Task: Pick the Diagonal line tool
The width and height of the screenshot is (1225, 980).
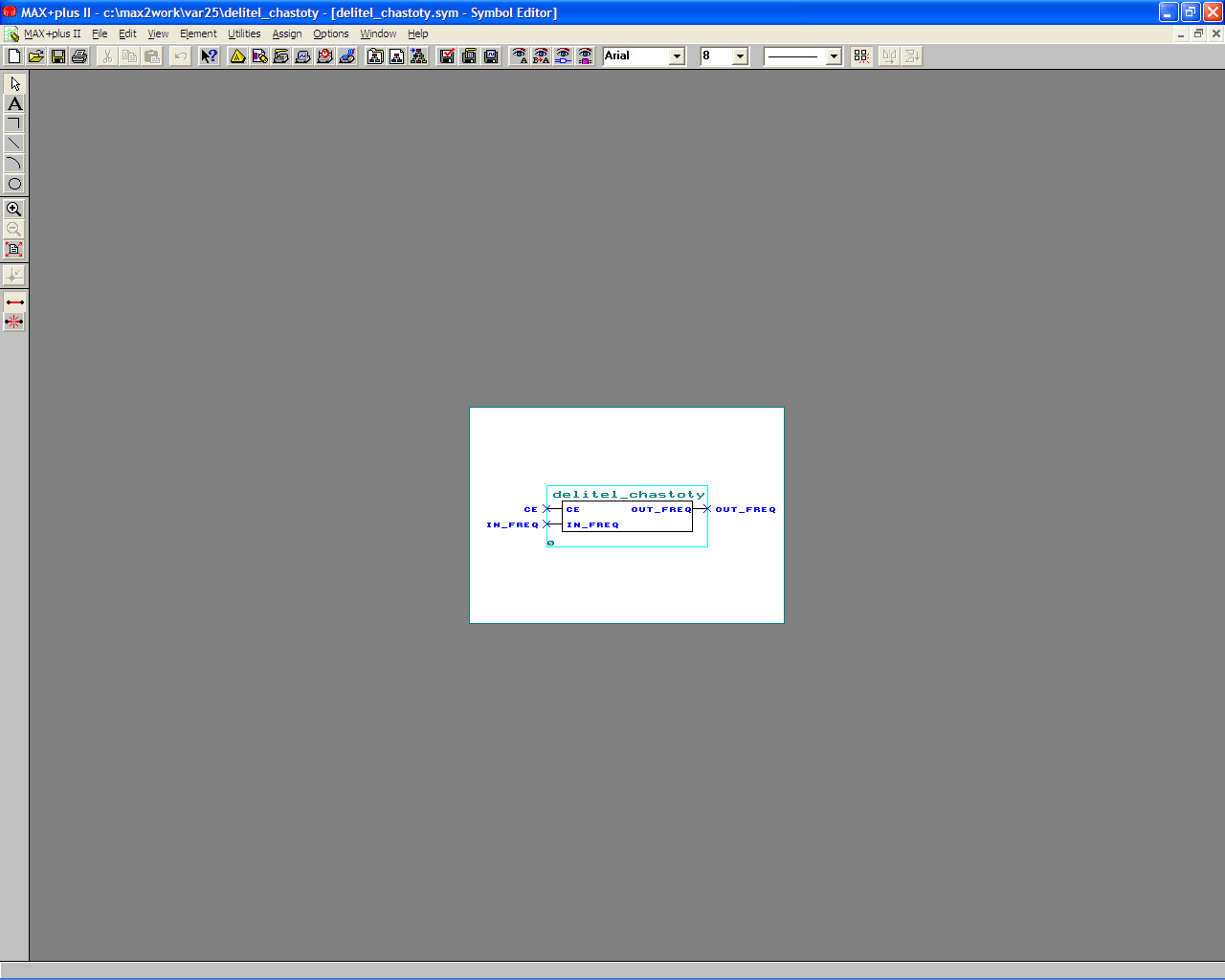Action: point(14,144)
